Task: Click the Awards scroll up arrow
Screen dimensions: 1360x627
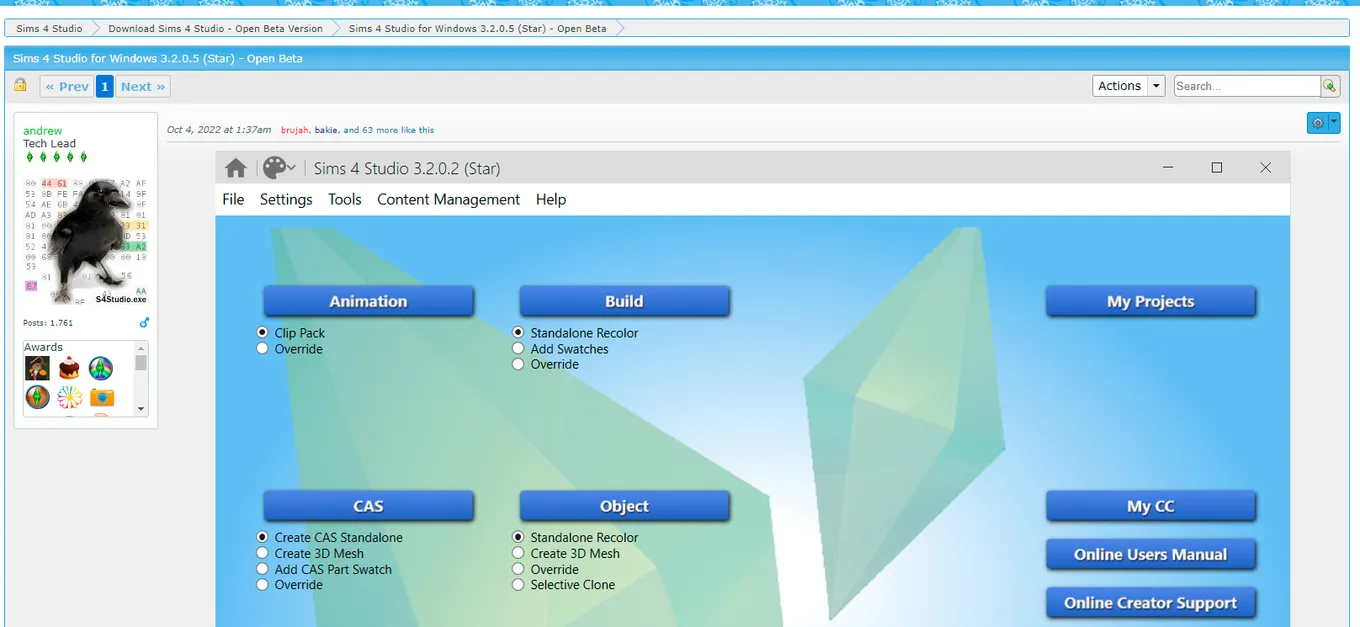Action: [141, 347]
